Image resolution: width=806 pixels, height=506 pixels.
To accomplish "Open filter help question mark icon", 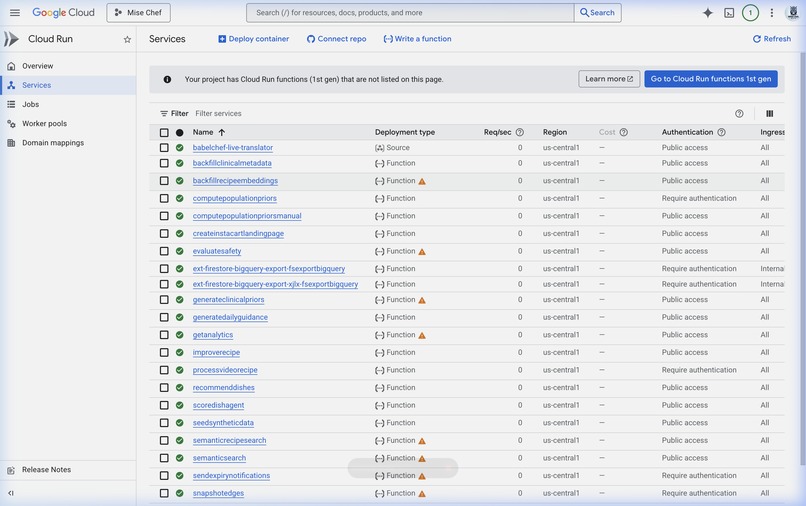I will (x=739, y=114).
